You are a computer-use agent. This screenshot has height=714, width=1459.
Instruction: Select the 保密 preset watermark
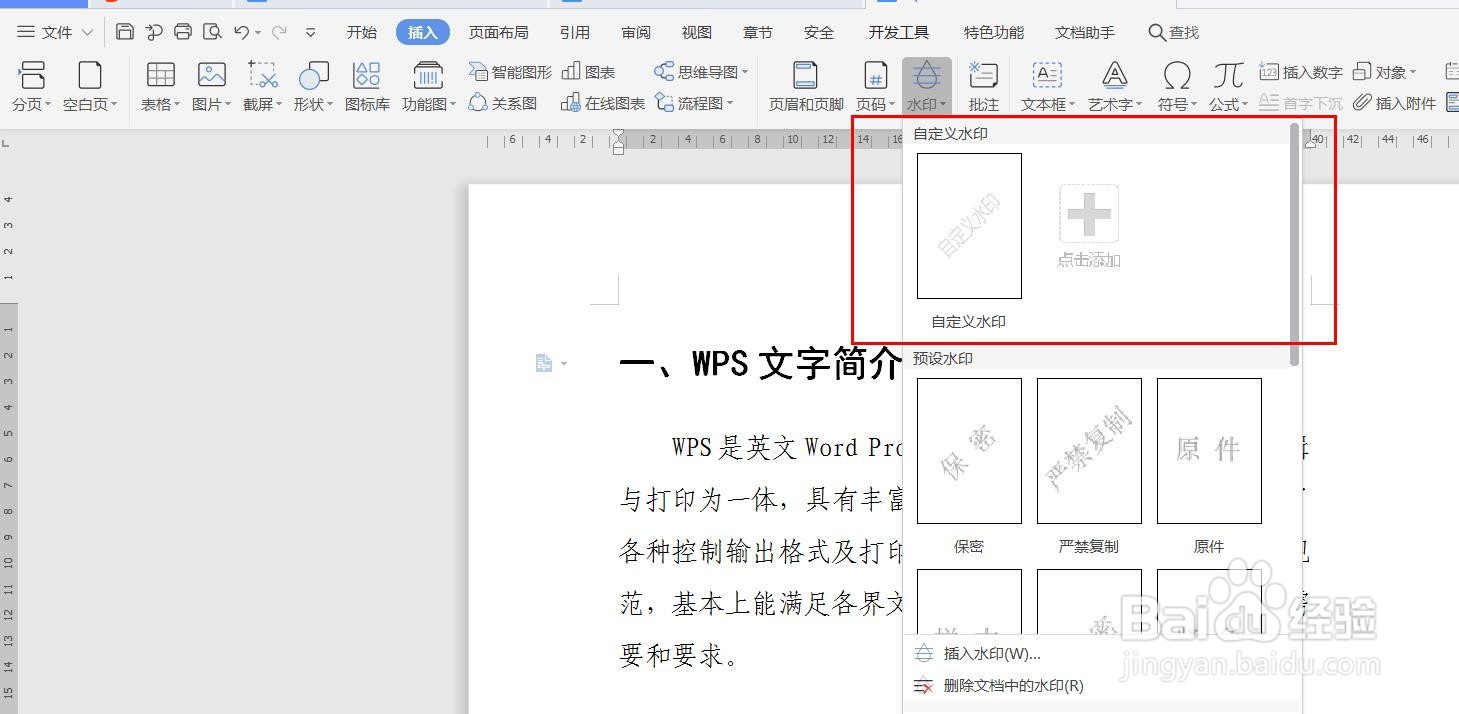[x=969, y=451]
